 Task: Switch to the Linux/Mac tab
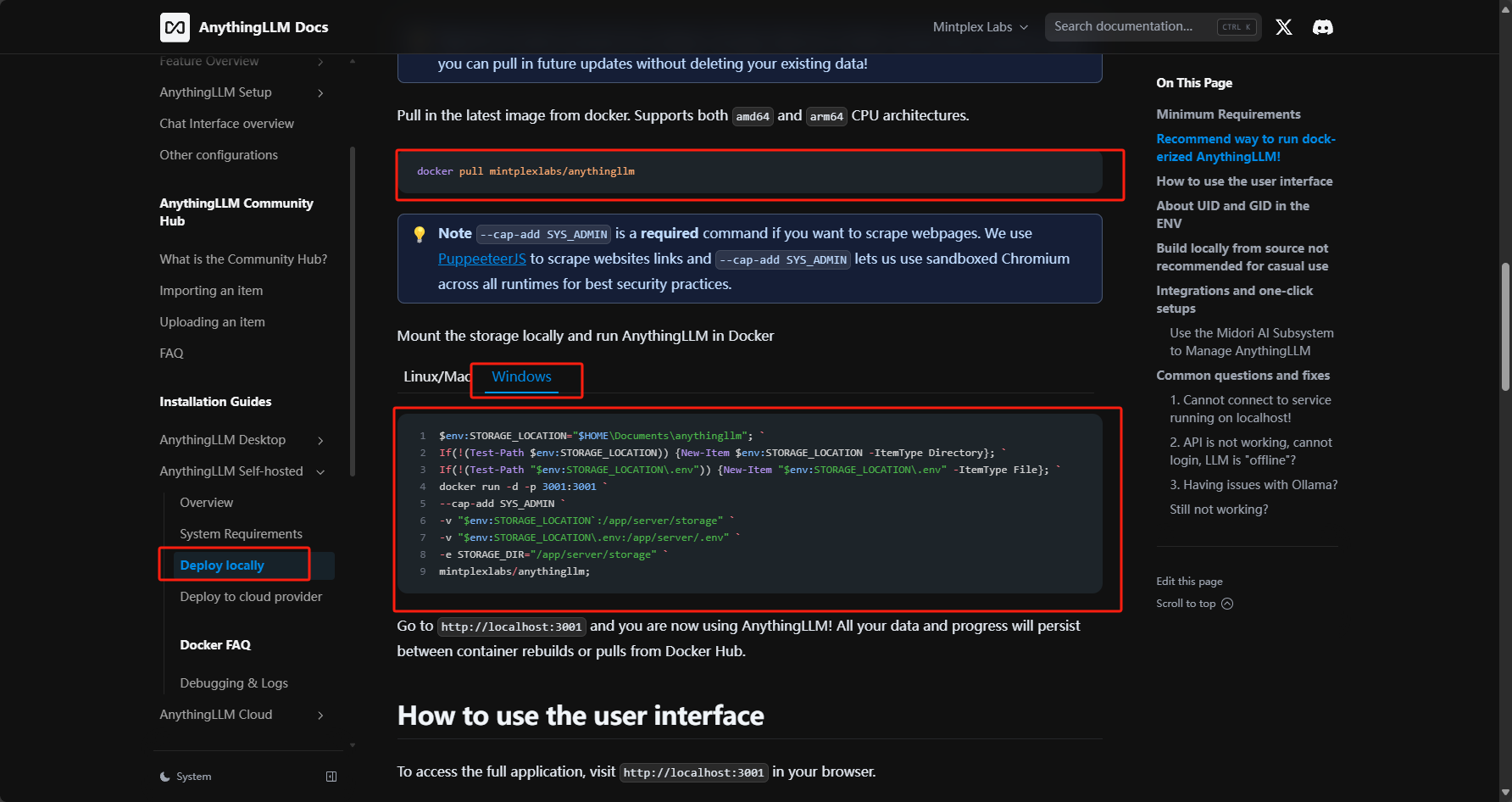coord(436,376)
